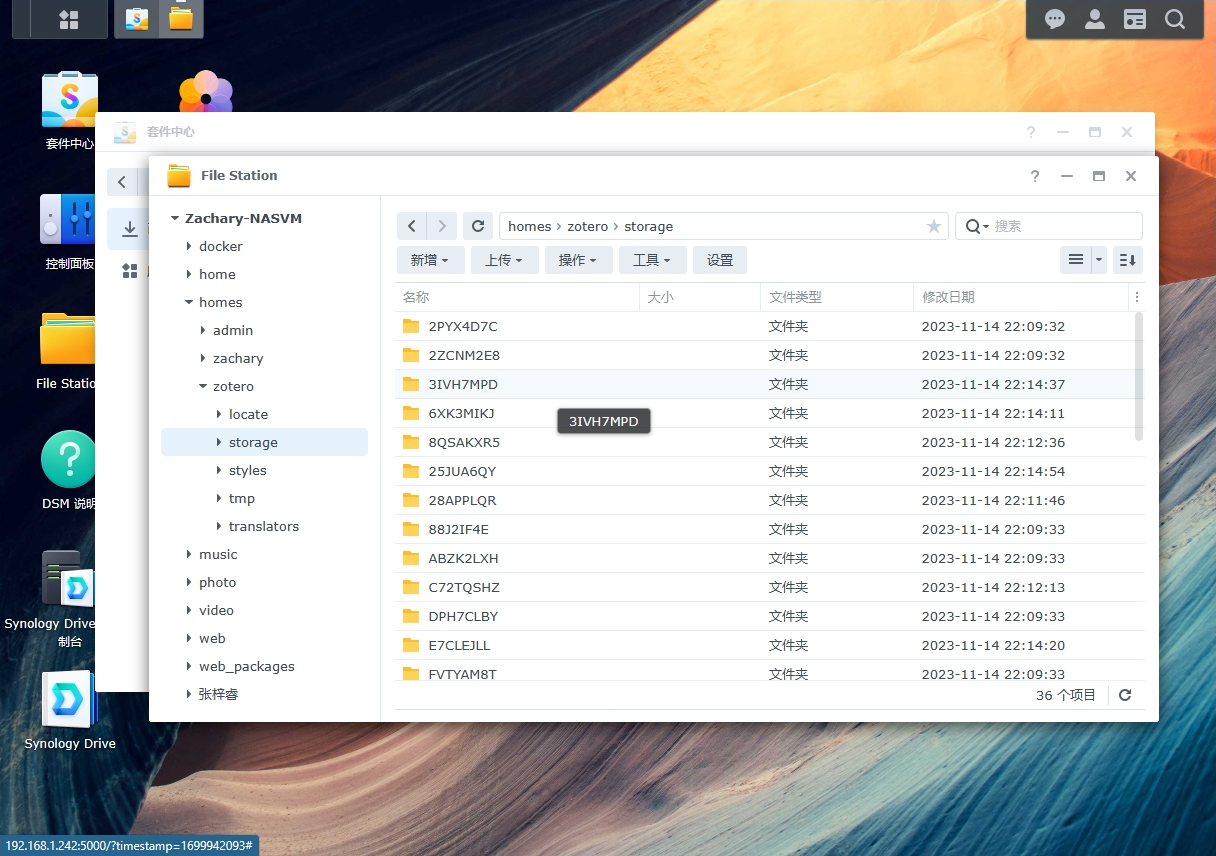Open the 操作 dropdown menu
Image resolution: width=1216 pixels, height=856 pixels.
pyautogui.click(x=578, y=260)
